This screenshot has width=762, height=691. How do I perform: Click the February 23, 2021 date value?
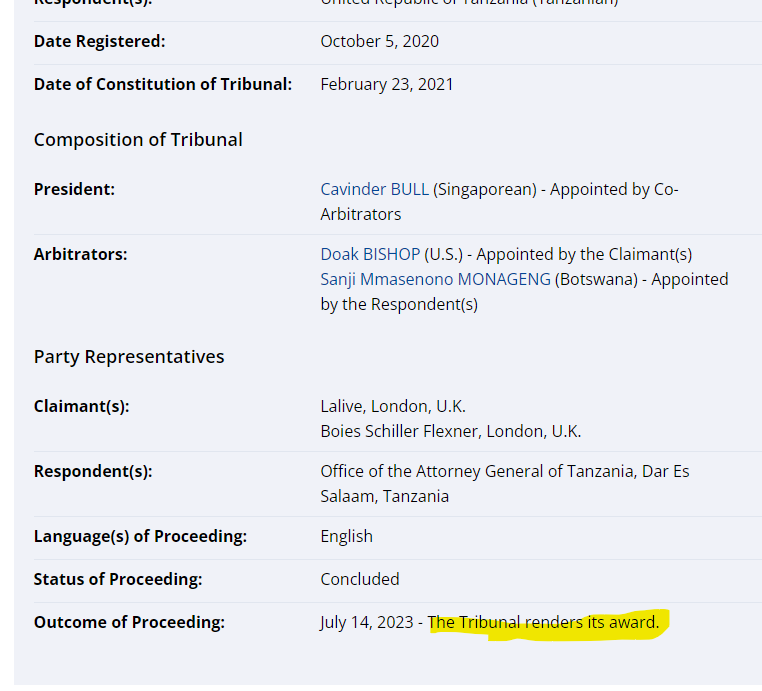click(x=387, y=84)
